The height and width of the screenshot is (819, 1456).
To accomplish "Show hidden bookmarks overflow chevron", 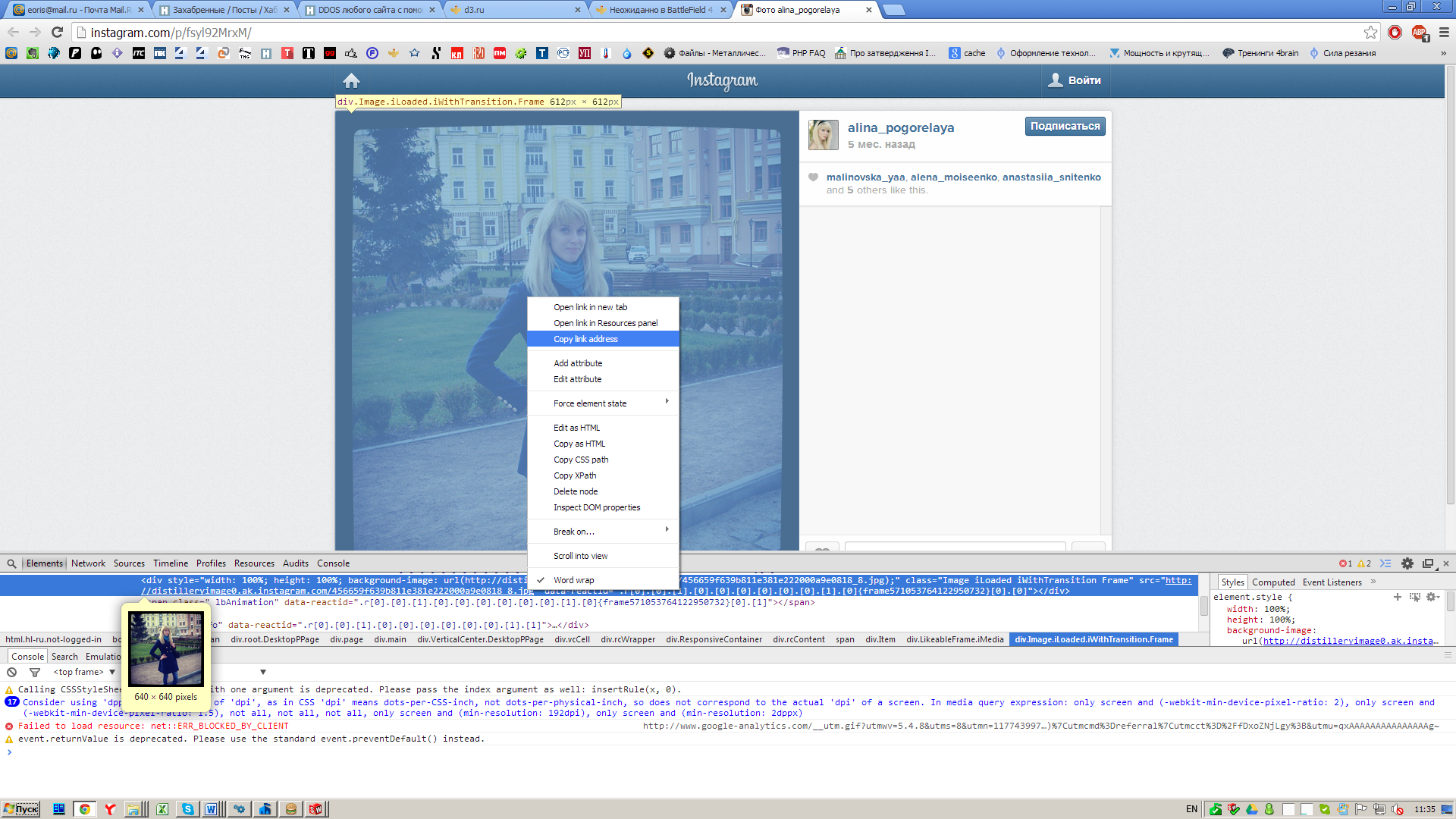I will [1443, 53].
